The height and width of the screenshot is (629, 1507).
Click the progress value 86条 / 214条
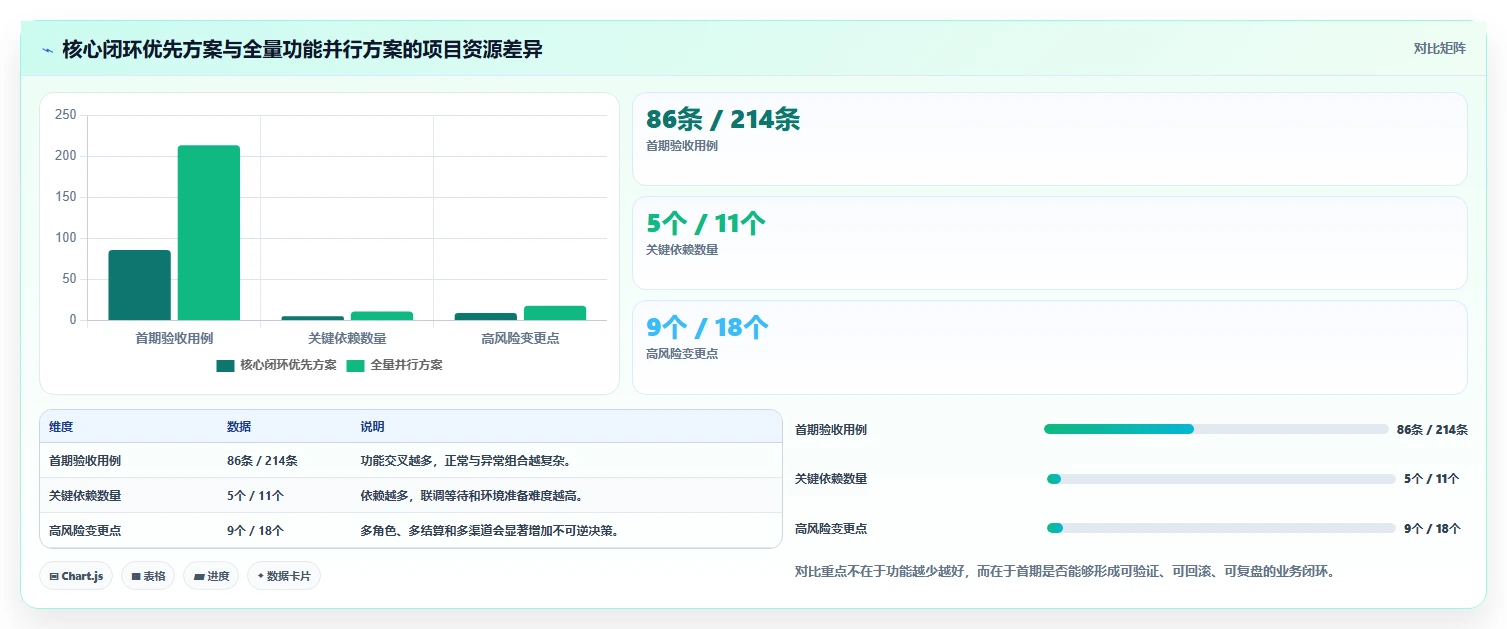(x=1432, y=430)
